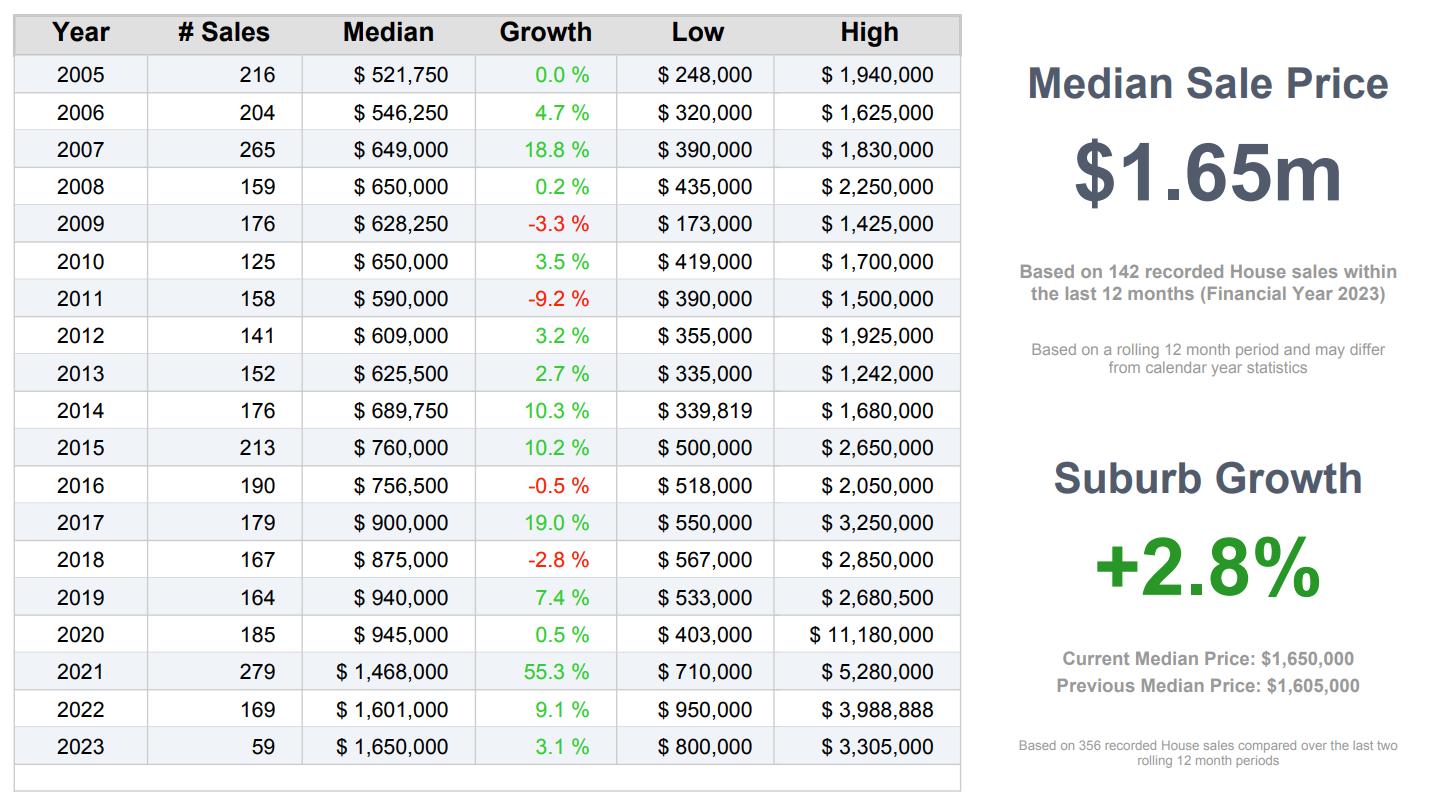The image size is (1441, 805).
Task: Click the Median Sale Price heading
Action: point(1207,83)
